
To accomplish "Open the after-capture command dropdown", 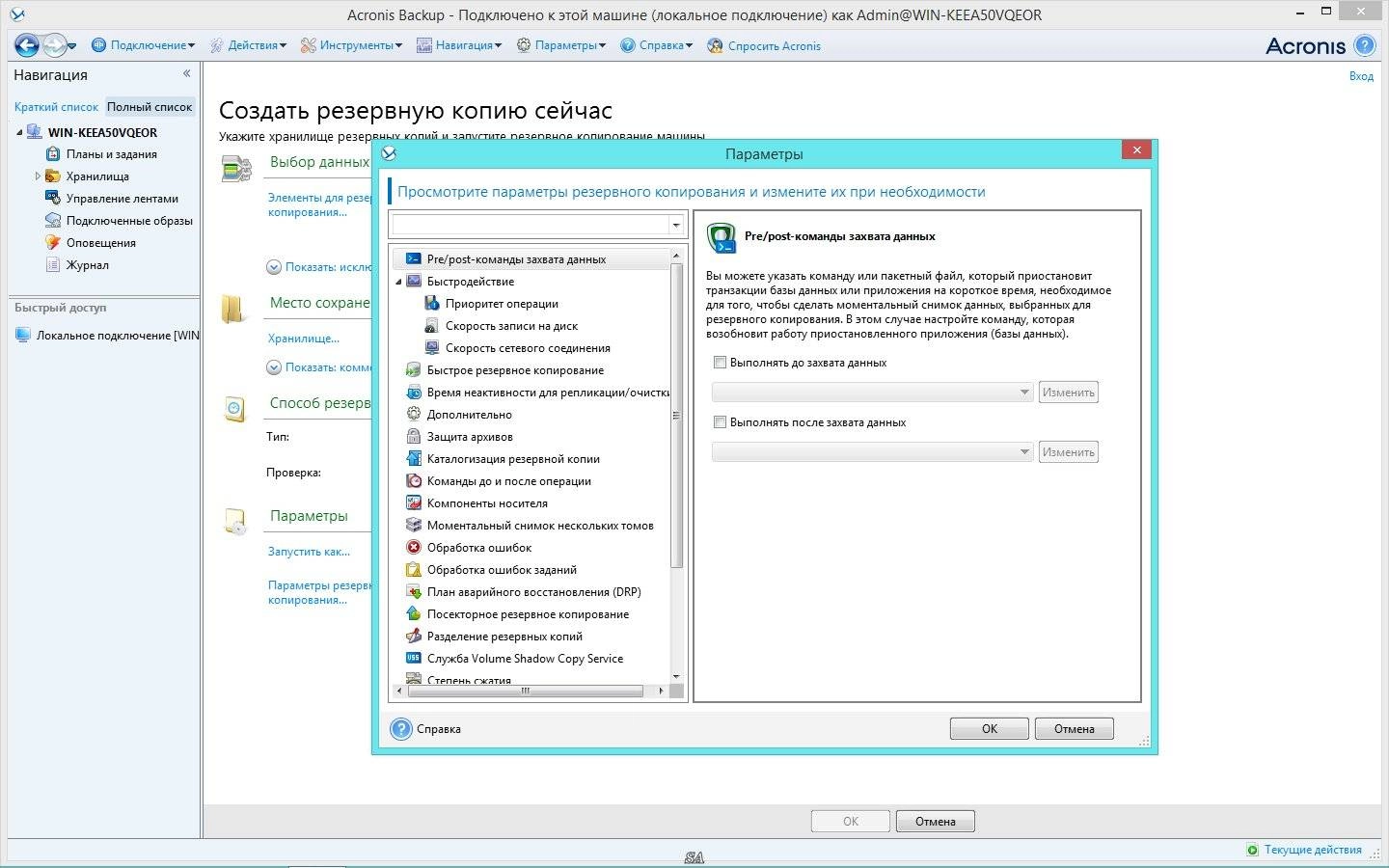I will pyautogui.click(x=1024, y=452).
